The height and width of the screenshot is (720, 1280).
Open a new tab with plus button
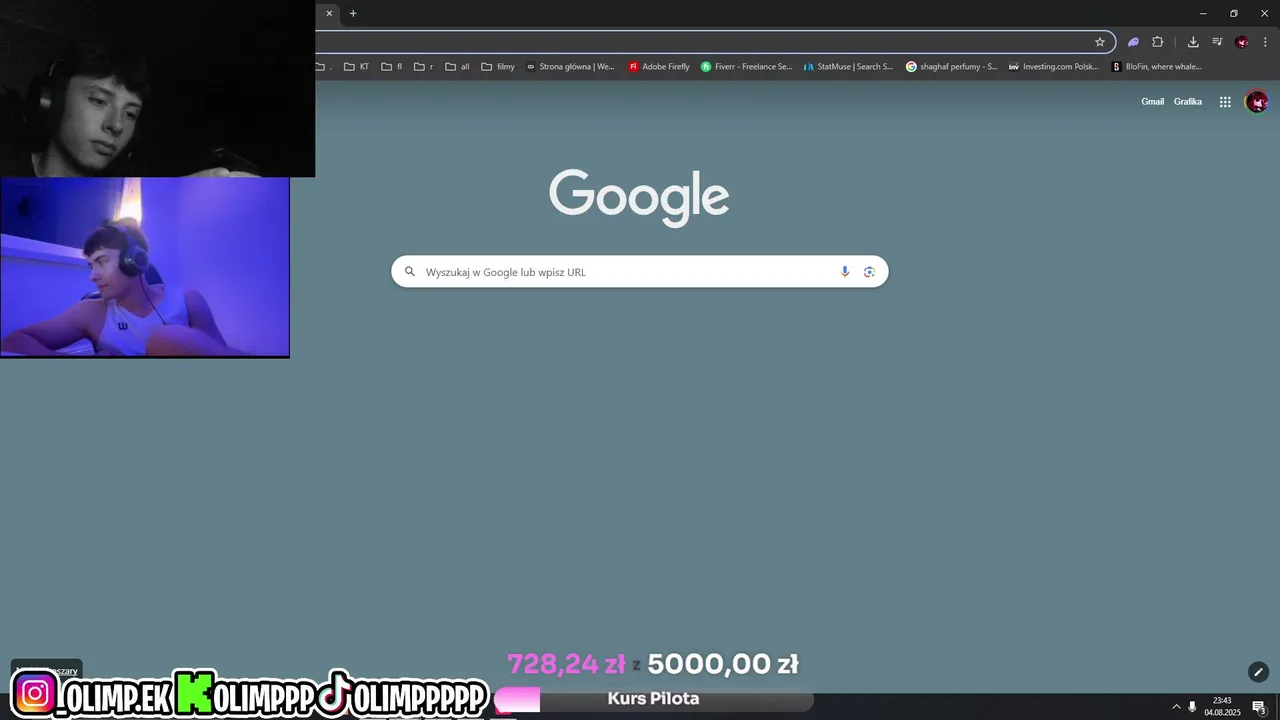click(x=353, y=13)
